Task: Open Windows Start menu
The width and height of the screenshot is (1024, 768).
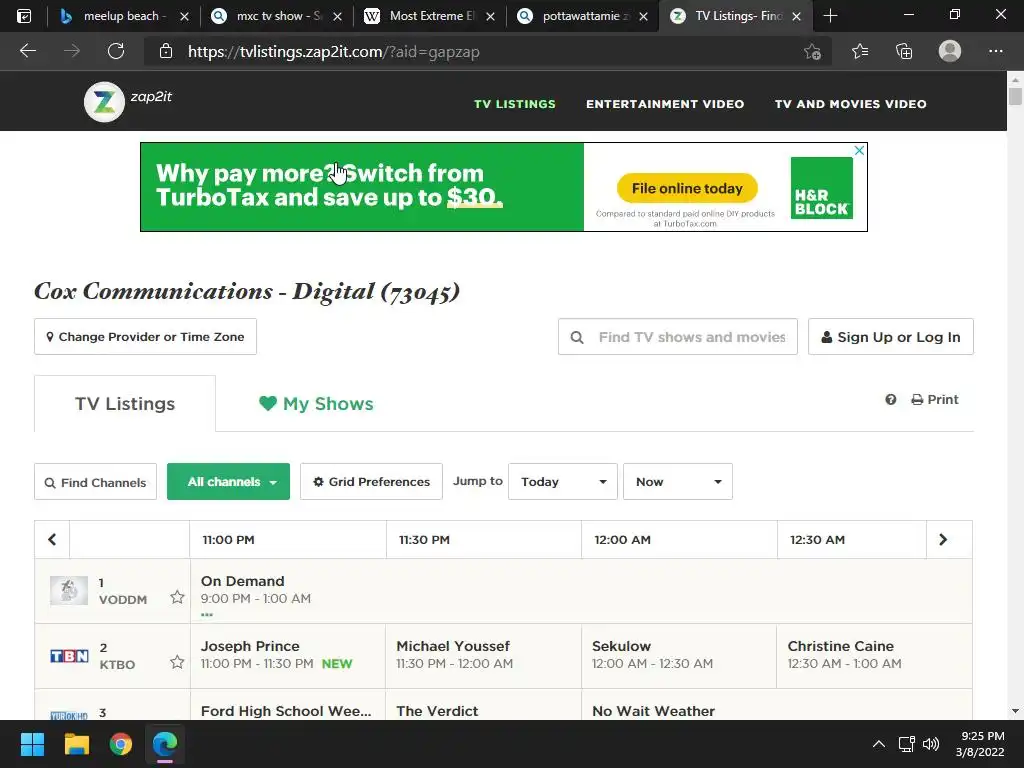Action: (32, 744)
